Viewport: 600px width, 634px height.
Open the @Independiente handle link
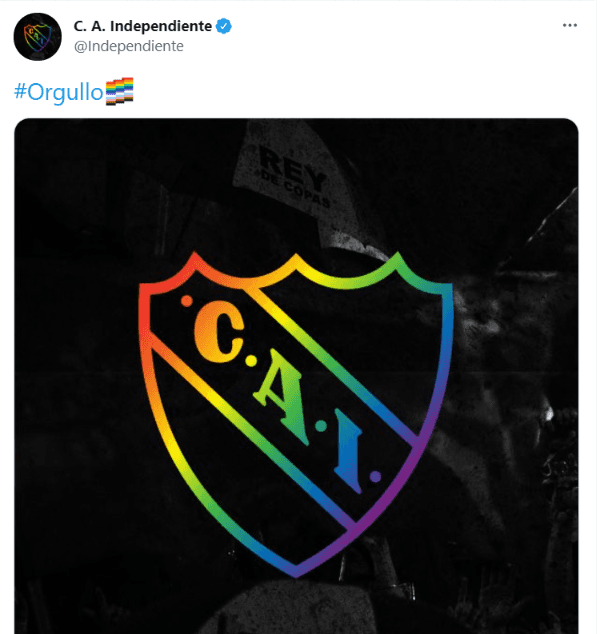pyautogui.click(x=129, y=46)
